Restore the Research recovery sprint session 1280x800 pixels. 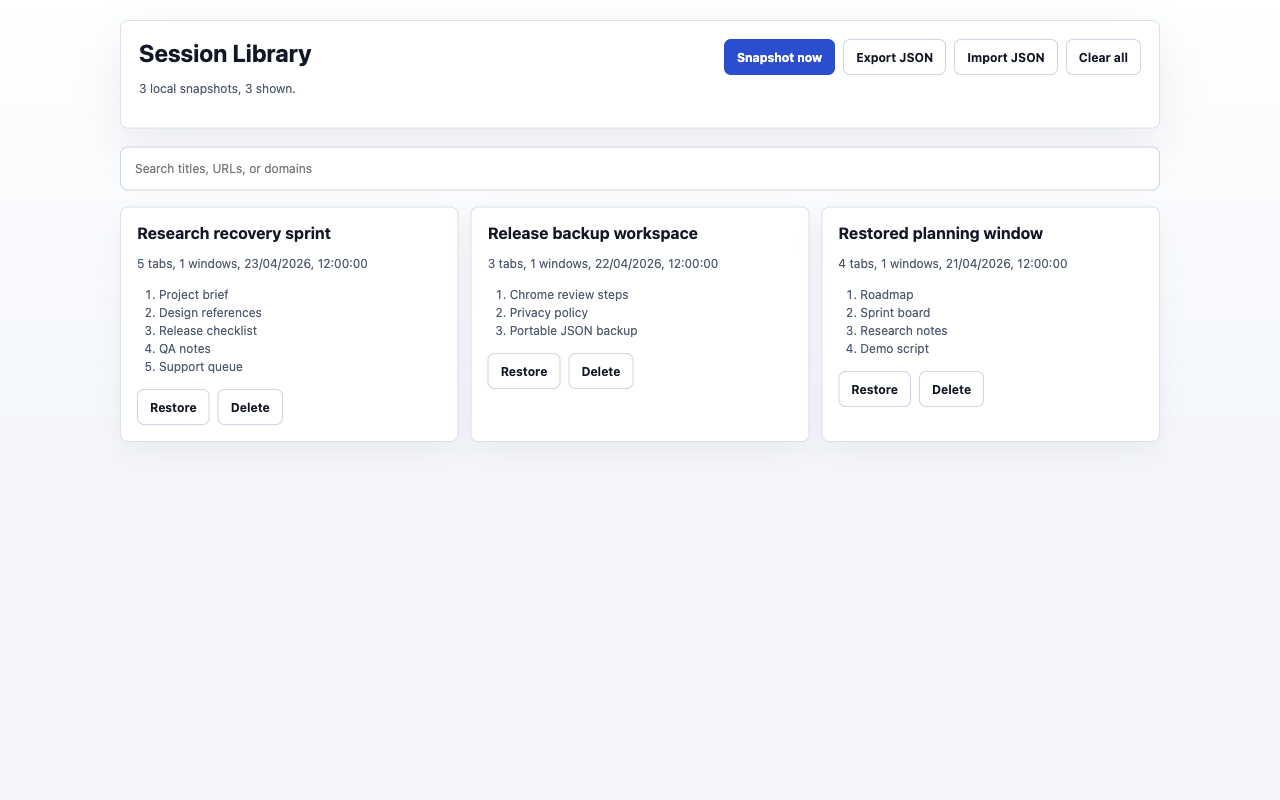point(172,407)
